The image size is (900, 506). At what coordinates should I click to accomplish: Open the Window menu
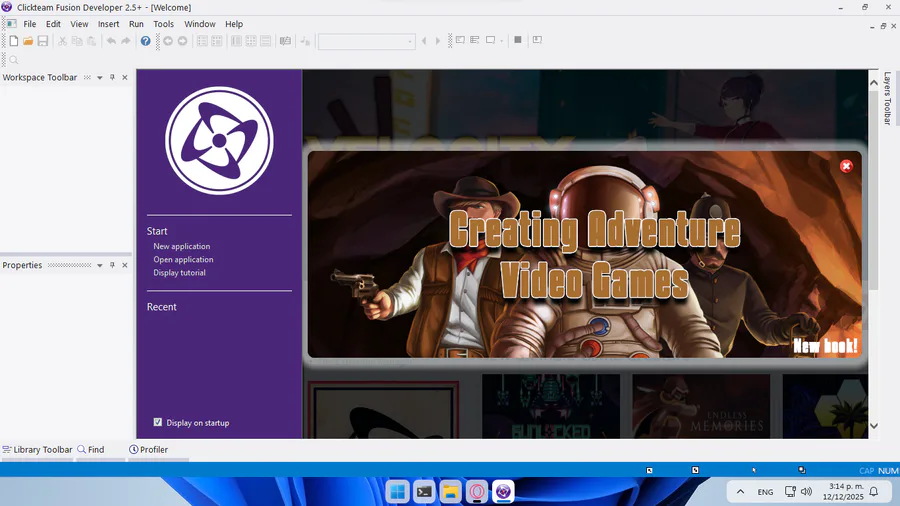pos(200,24)
